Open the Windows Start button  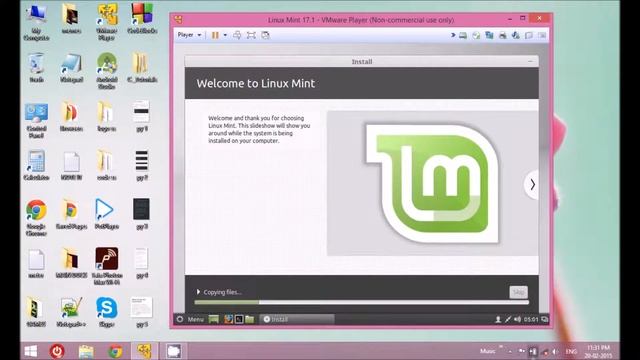click(x=31, y=351)
